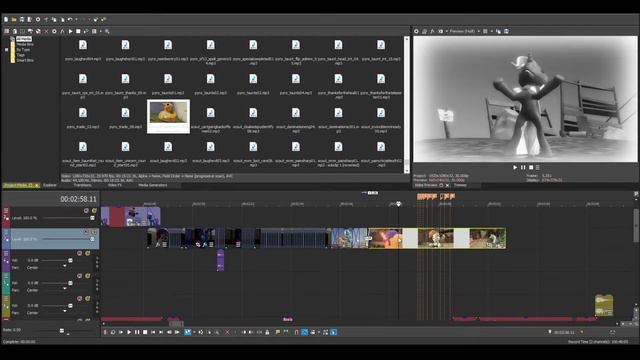The width and height of the screenshot is (640, 360).
Task: Open Pan dropdown on purple audio track
Action: [64, 266]
